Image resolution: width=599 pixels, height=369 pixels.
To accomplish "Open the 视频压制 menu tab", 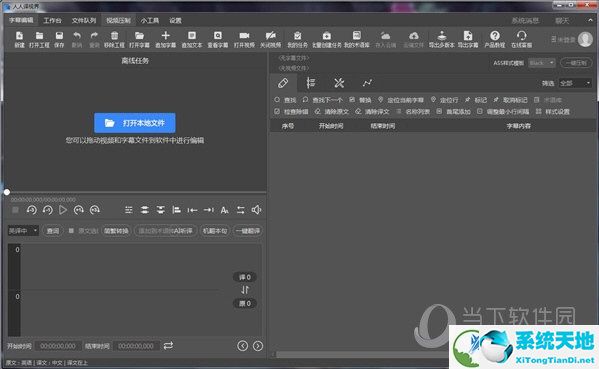I will (x=118, y=21).
